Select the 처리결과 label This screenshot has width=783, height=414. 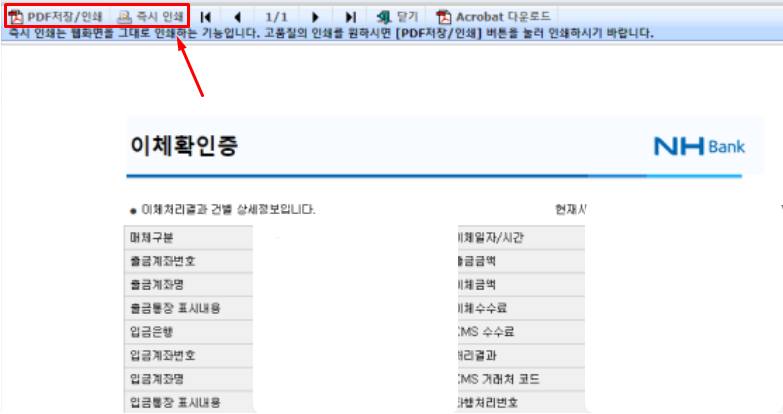(477, 356)
